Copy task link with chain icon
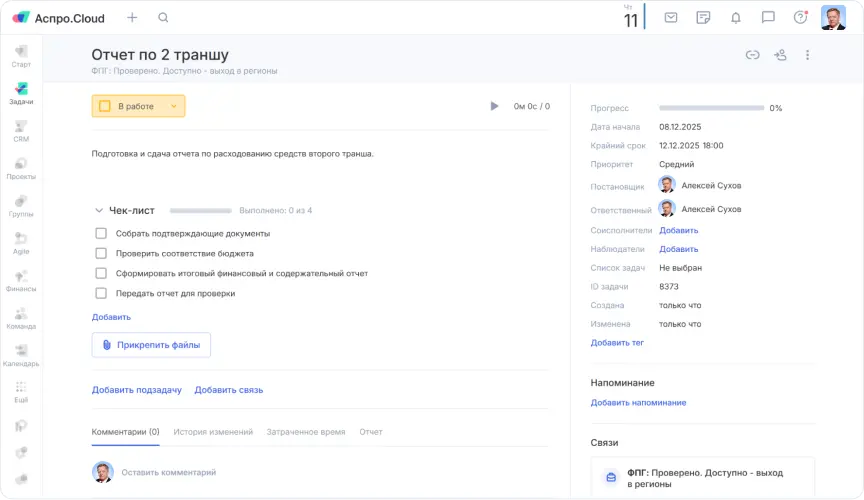864x500 pixels. click(752, 55)
